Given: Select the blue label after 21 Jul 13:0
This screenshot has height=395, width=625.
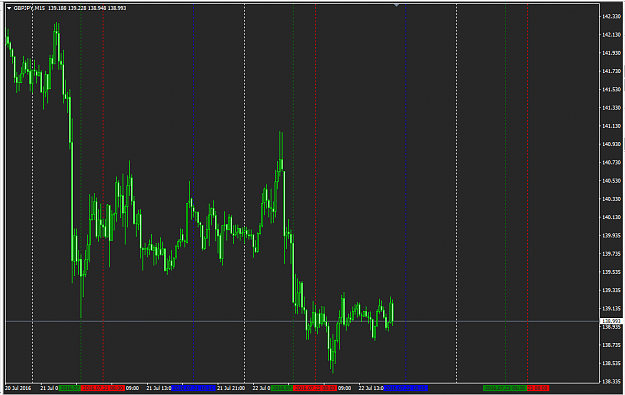Looking at the screenshot, I should [x=193, y=388].
